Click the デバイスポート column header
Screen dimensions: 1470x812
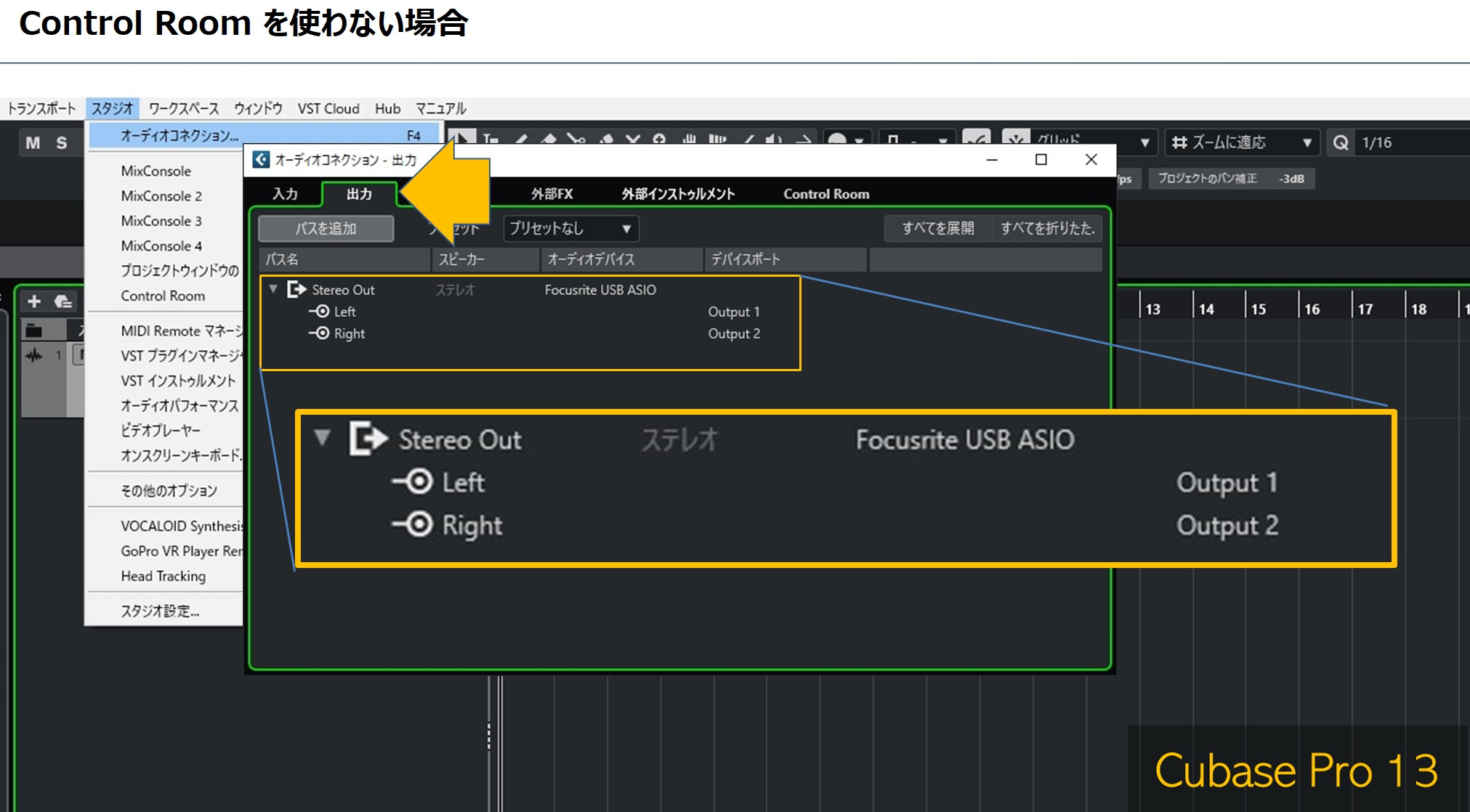tap(786, 259)
